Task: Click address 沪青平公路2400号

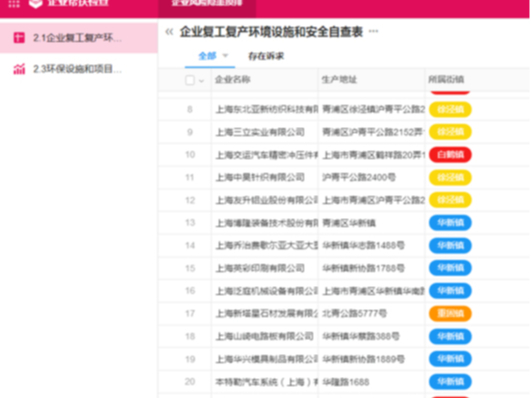Action: click(359, 177)
